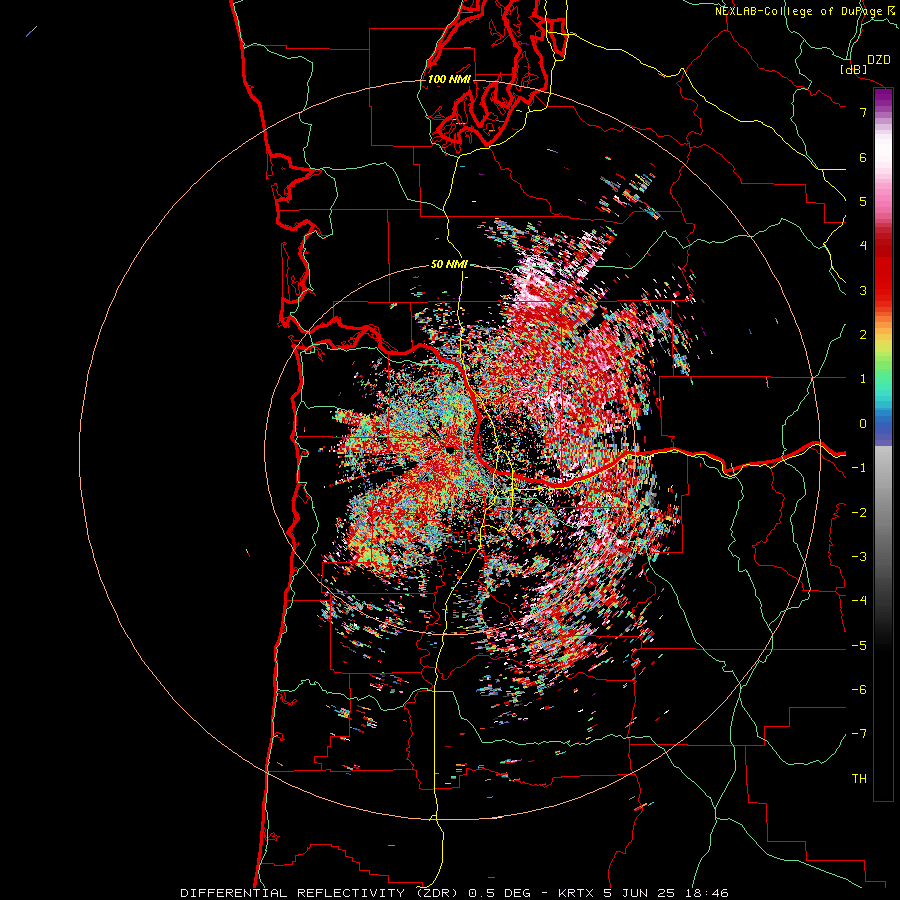Click the DZD product label

[x=879, y=60]
